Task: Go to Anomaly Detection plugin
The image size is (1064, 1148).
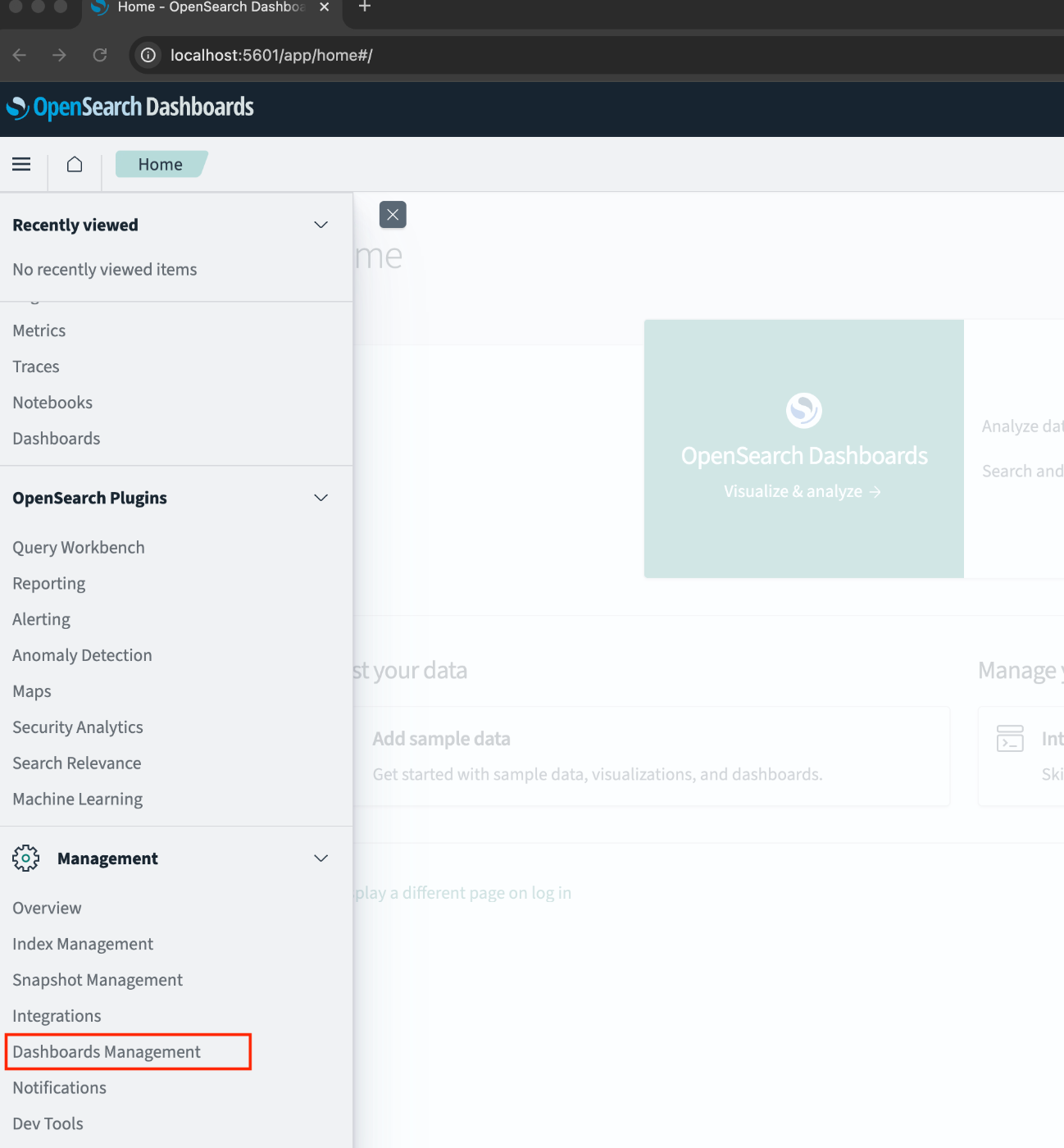Action: (82, 655)
